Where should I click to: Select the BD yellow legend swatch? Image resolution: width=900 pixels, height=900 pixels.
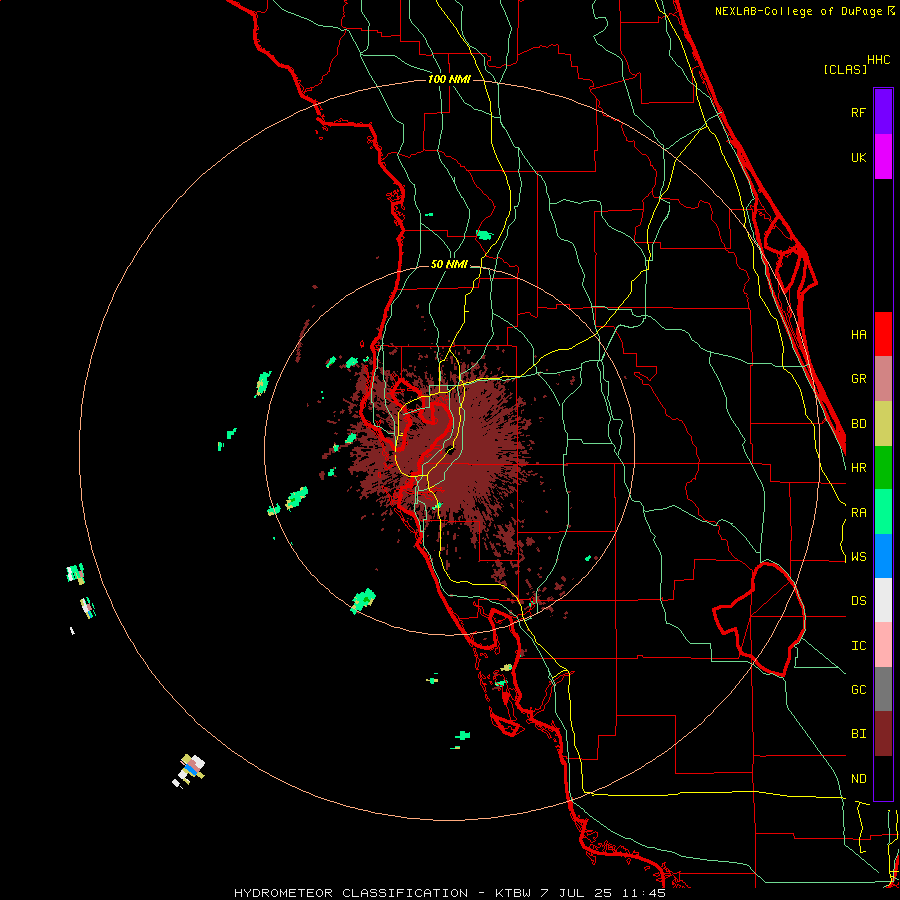[x=883, y=424]
